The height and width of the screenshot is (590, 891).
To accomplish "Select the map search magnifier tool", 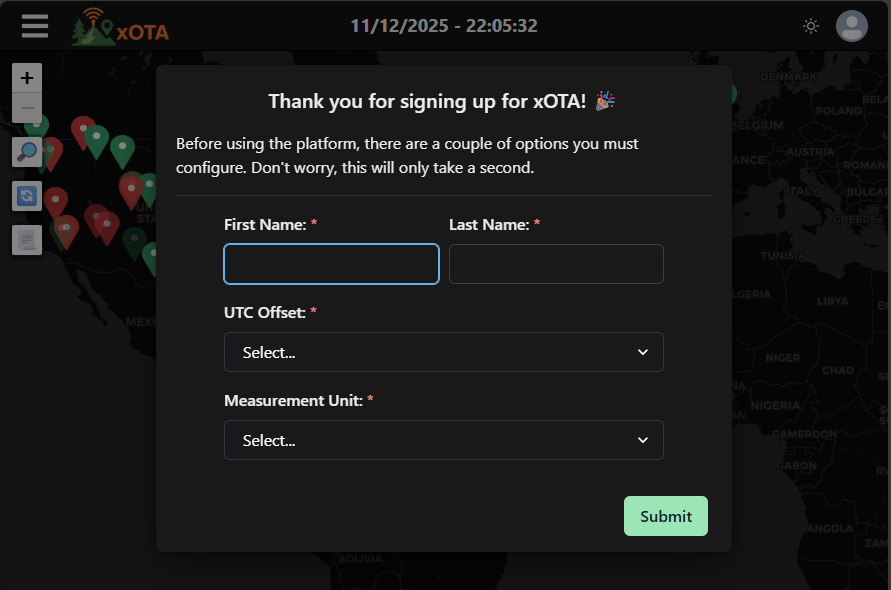I will [x=26, y=152].
